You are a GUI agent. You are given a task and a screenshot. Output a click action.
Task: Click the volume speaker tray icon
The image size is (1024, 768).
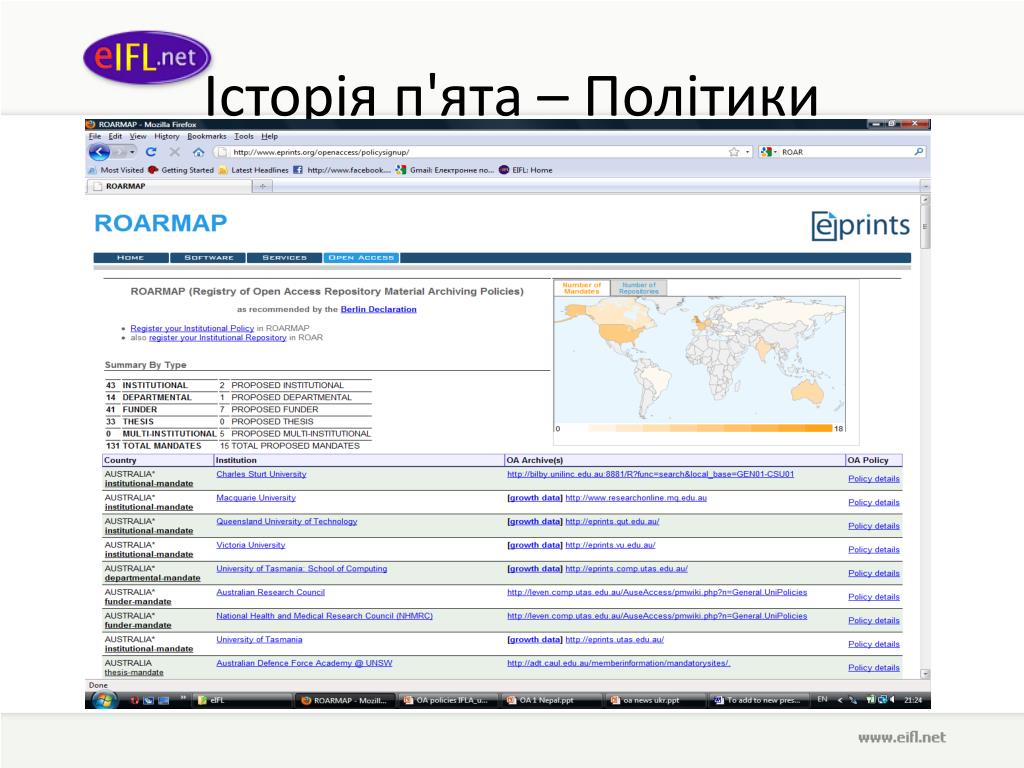point(892,699)
